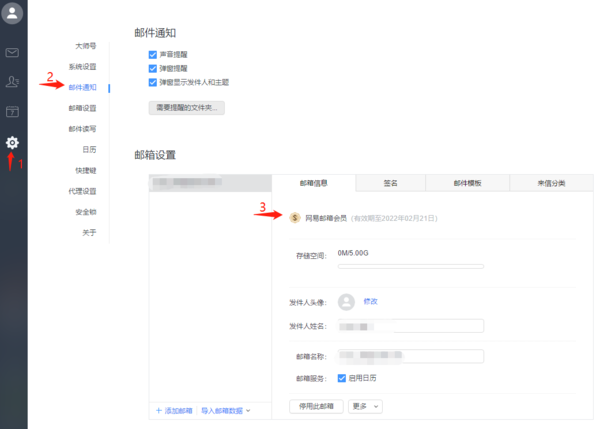Image resolution: width=600 pixels, height=429 pixels.
Task: Click the sender avatar placeholder image
Action: [346, 301]
